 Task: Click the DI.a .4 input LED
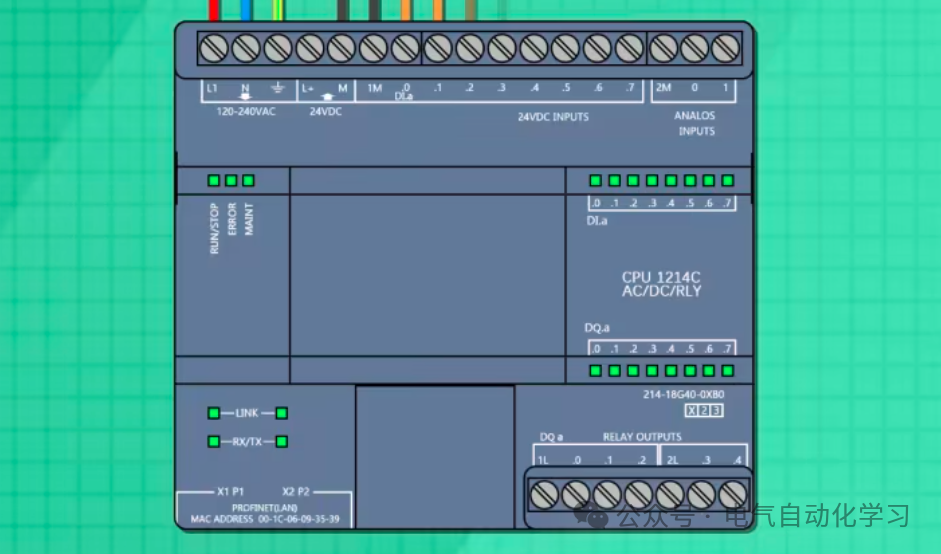point(671,181)
